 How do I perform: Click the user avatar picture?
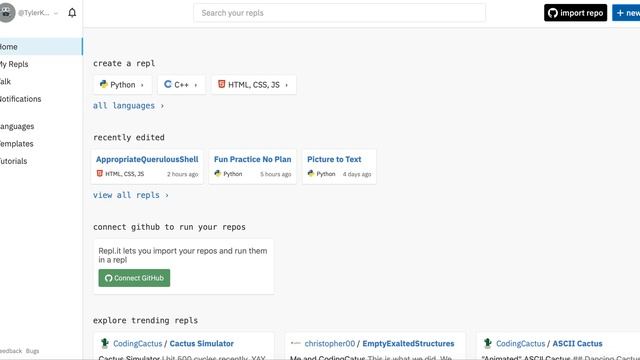6,13
